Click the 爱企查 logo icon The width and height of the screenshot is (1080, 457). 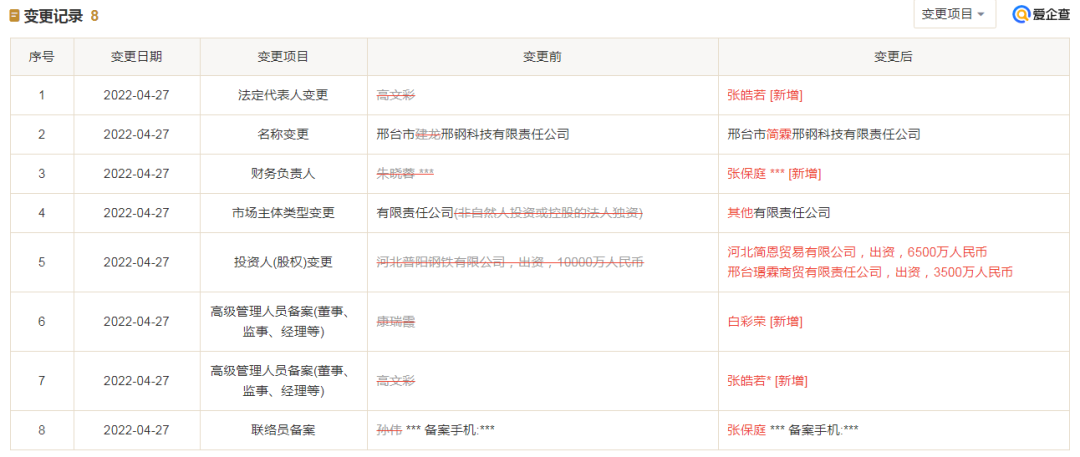(x=1021, y=14)
